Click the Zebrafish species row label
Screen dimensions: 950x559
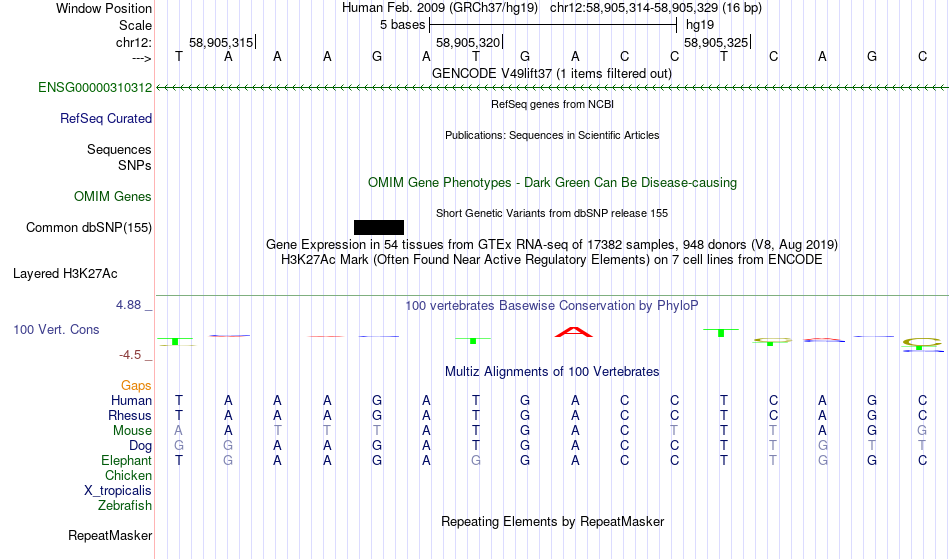coord(125,505)
